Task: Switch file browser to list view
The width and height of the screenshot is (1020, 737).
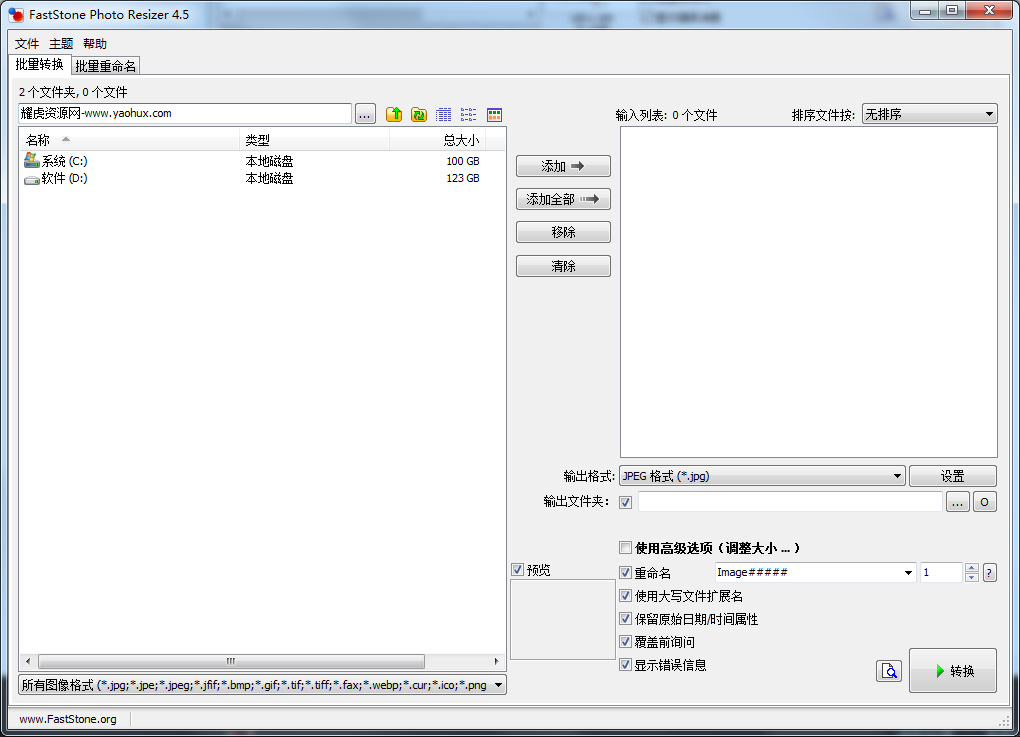Action: tap(468, 115)
